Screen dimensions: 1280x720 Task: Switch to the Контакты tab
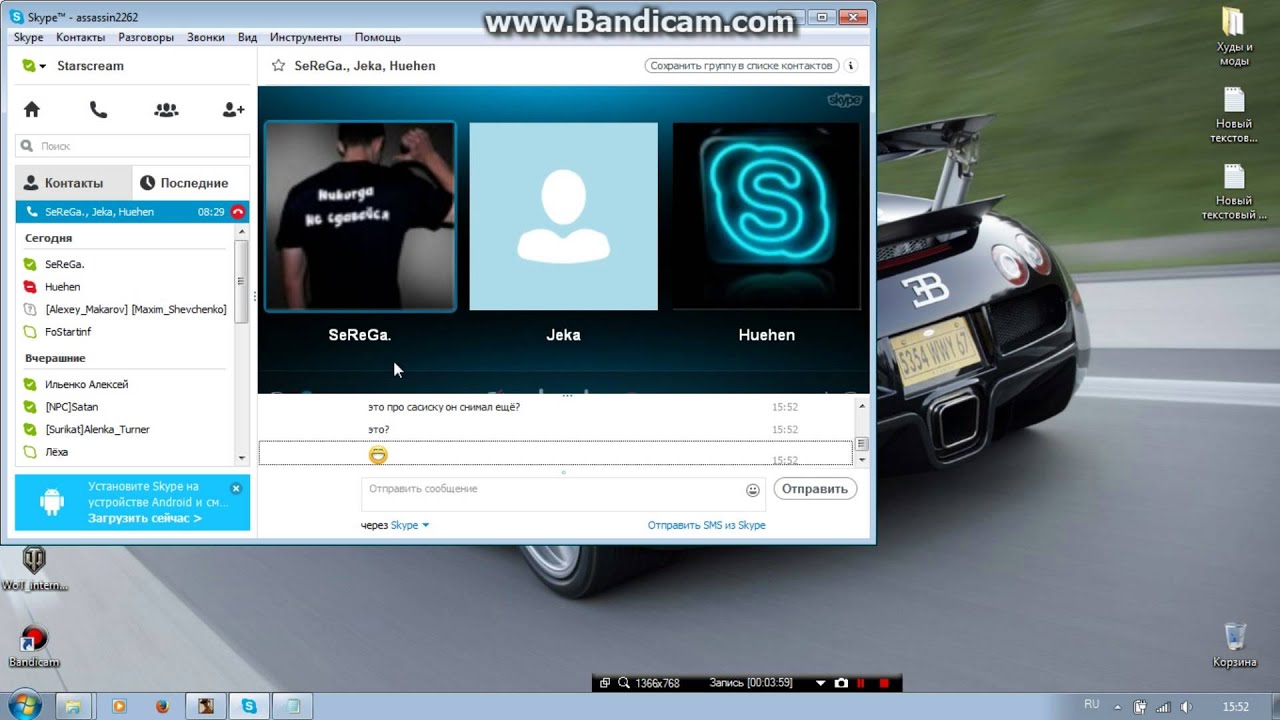tap(73, 183)
